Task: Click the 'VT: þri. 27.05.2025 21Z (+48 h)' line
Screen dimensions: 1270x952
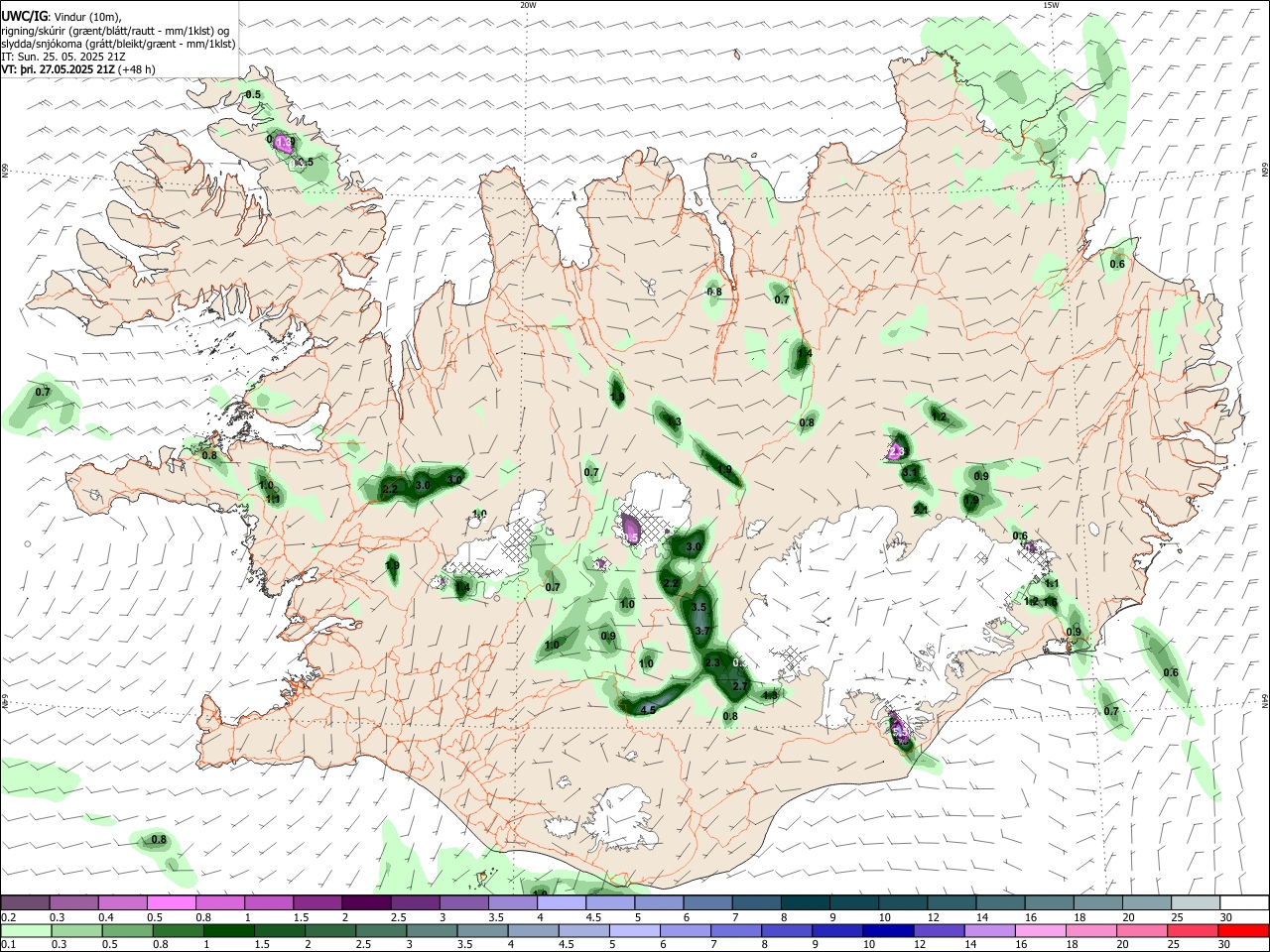Action: (78, 70)
